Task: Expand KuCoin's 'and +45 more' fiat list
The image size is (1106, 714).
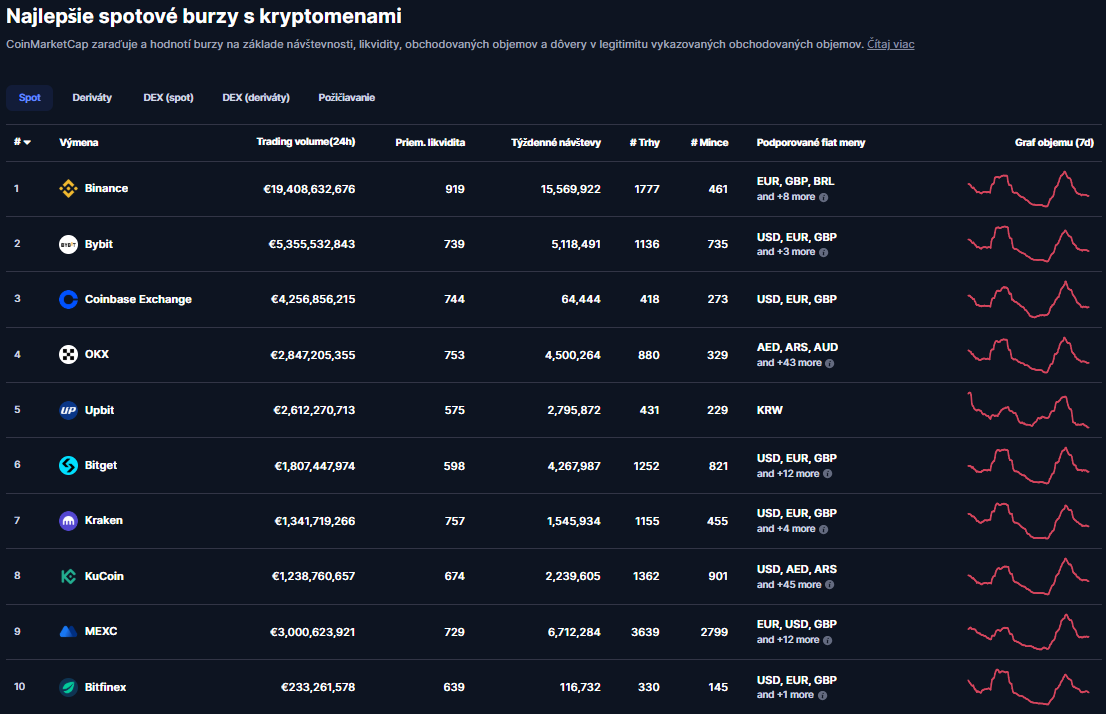Action: pyautogui.click(x=789, y=585)
